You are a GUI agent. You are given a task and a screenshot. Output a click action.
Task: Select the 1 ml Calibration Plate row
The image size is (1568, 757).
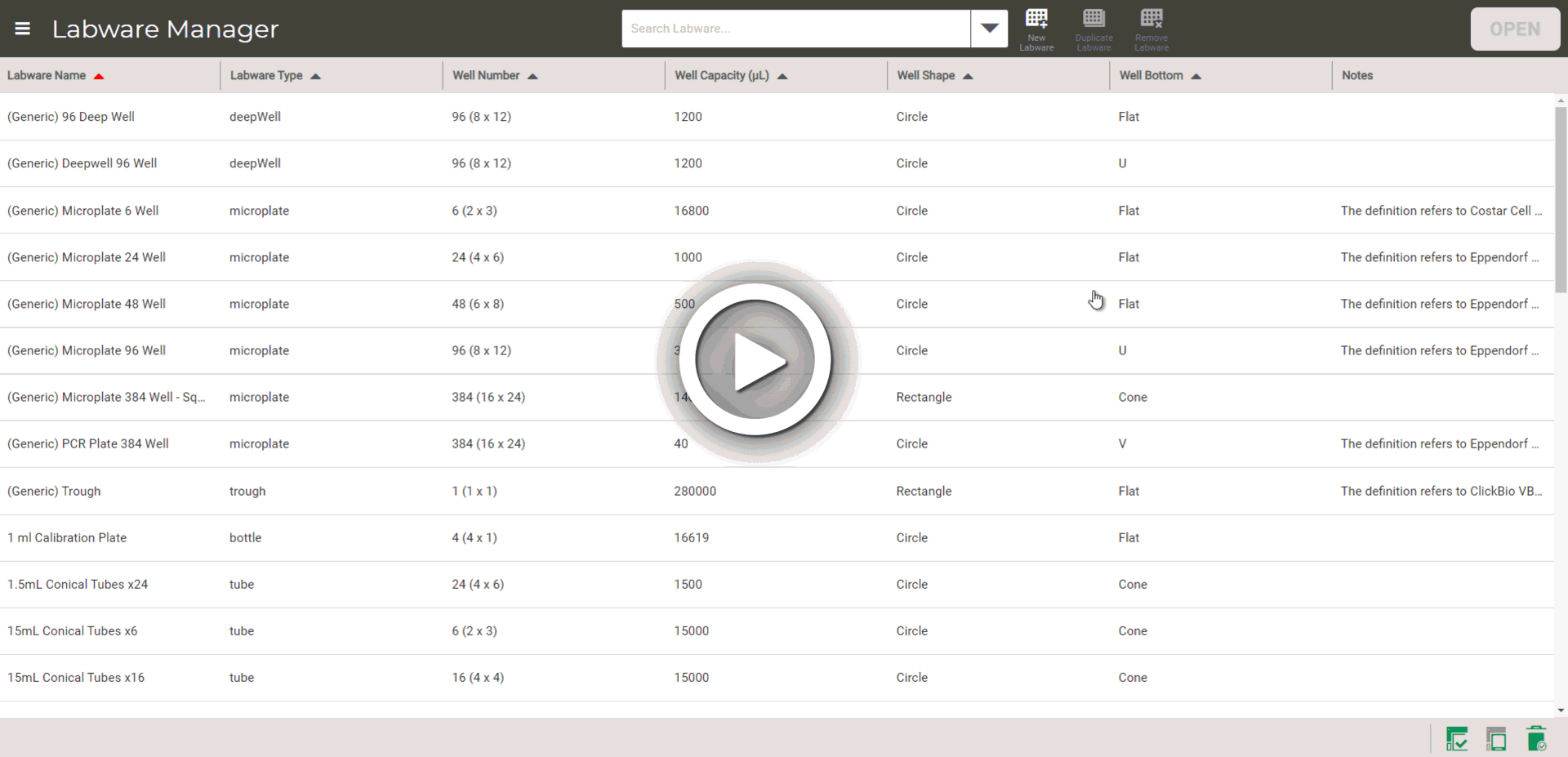67,538
